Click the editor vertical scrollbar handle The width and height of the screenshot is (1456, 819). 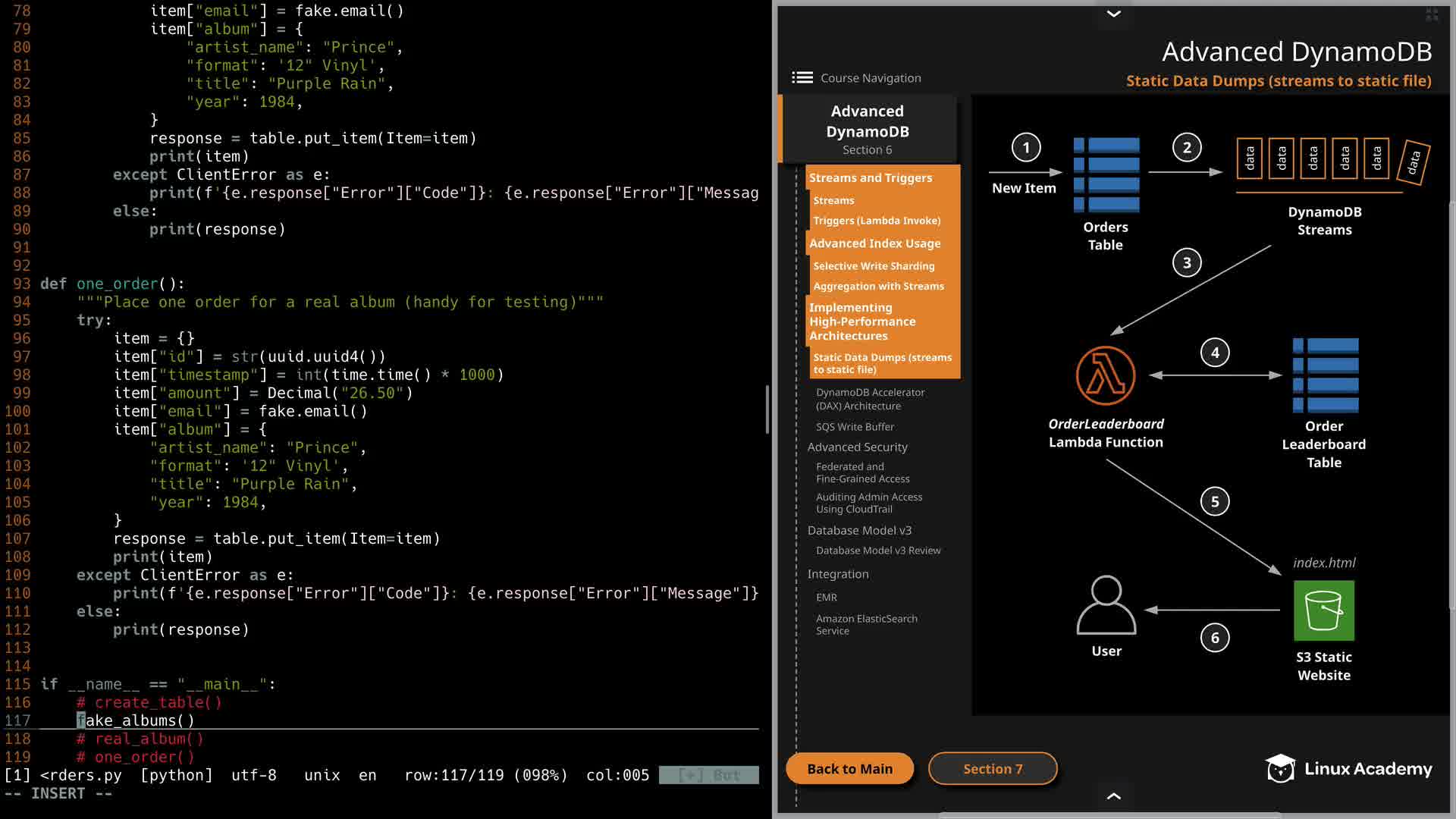point(767,409)
